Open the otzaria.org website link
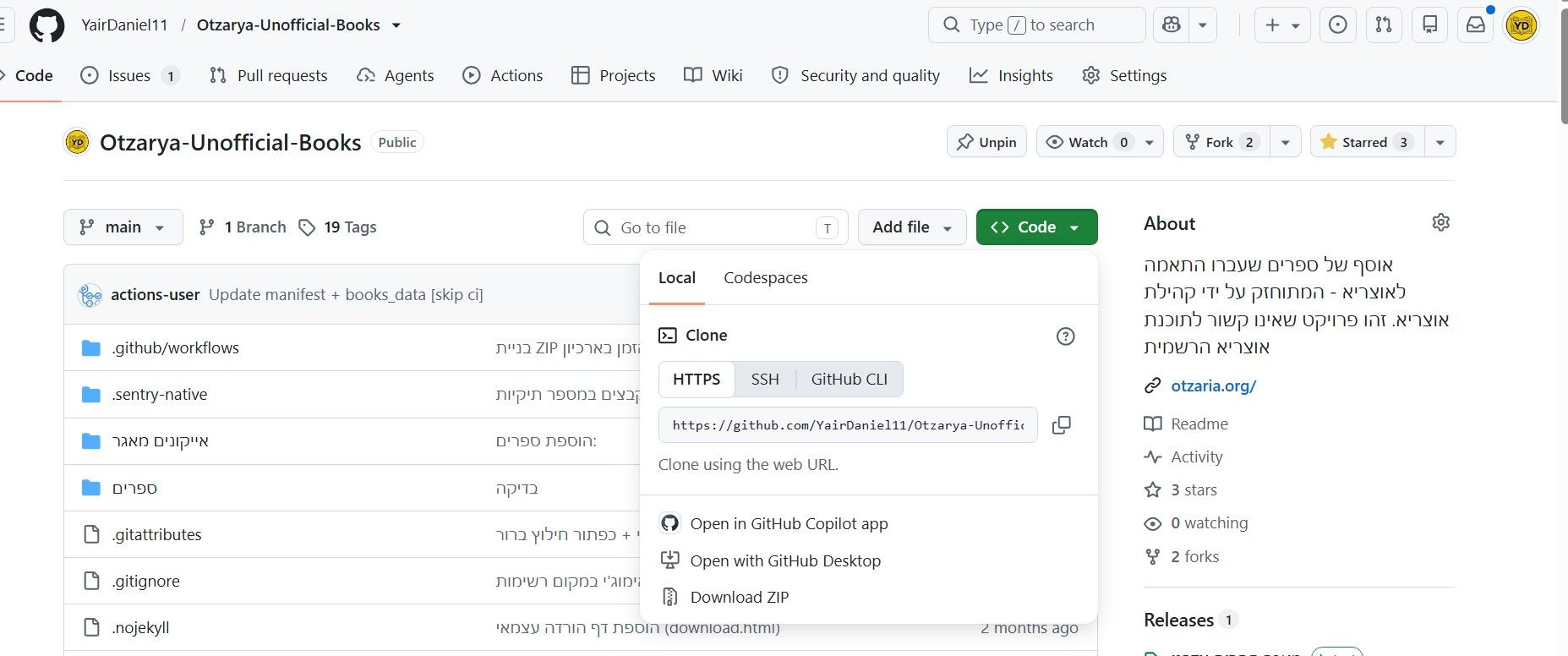Image resolution: width=1568 pixels, height=656 pixels. click(x=1213, y=386)
